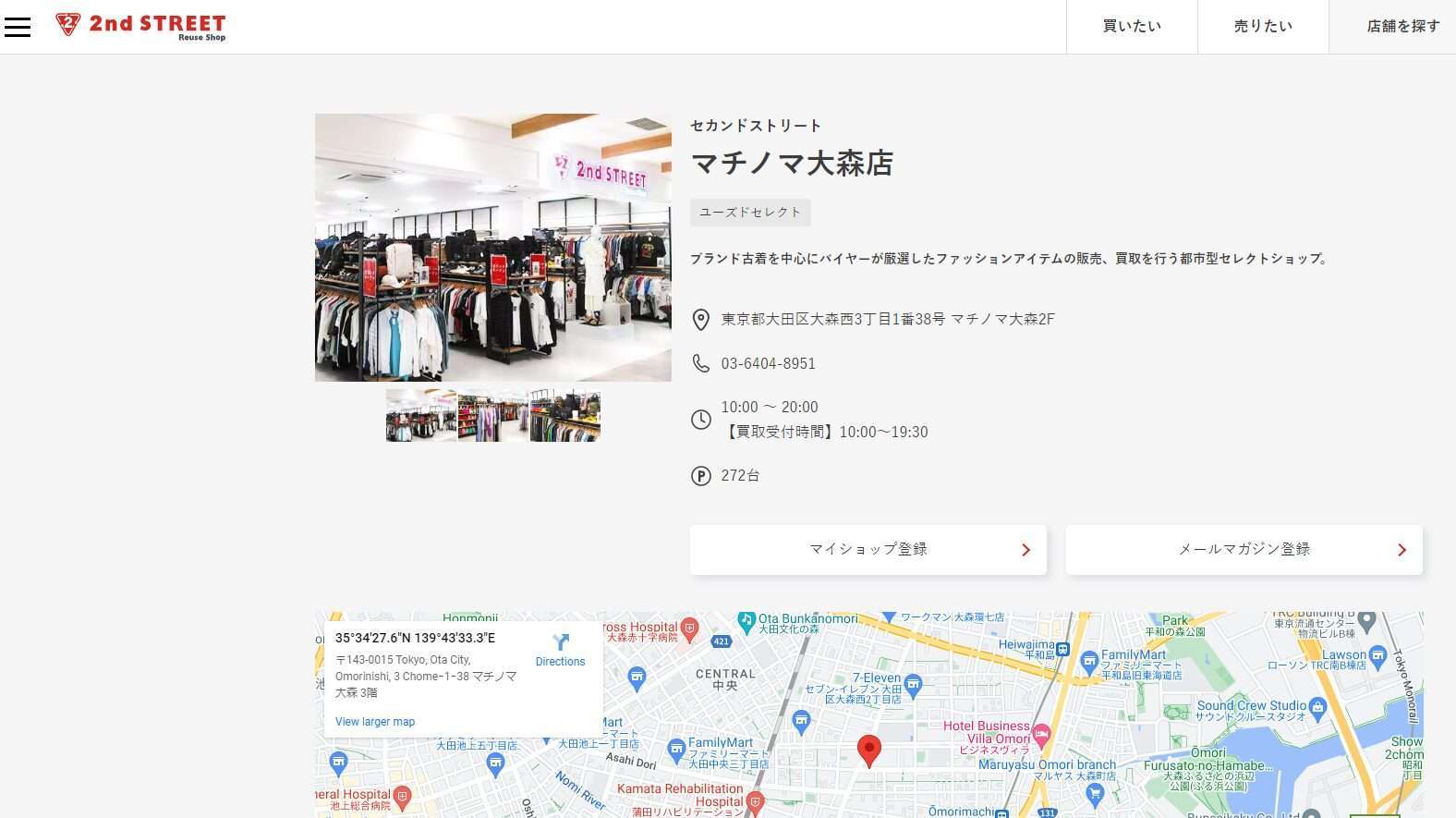
Task: Click the phone icon
Action: [701, 363]
